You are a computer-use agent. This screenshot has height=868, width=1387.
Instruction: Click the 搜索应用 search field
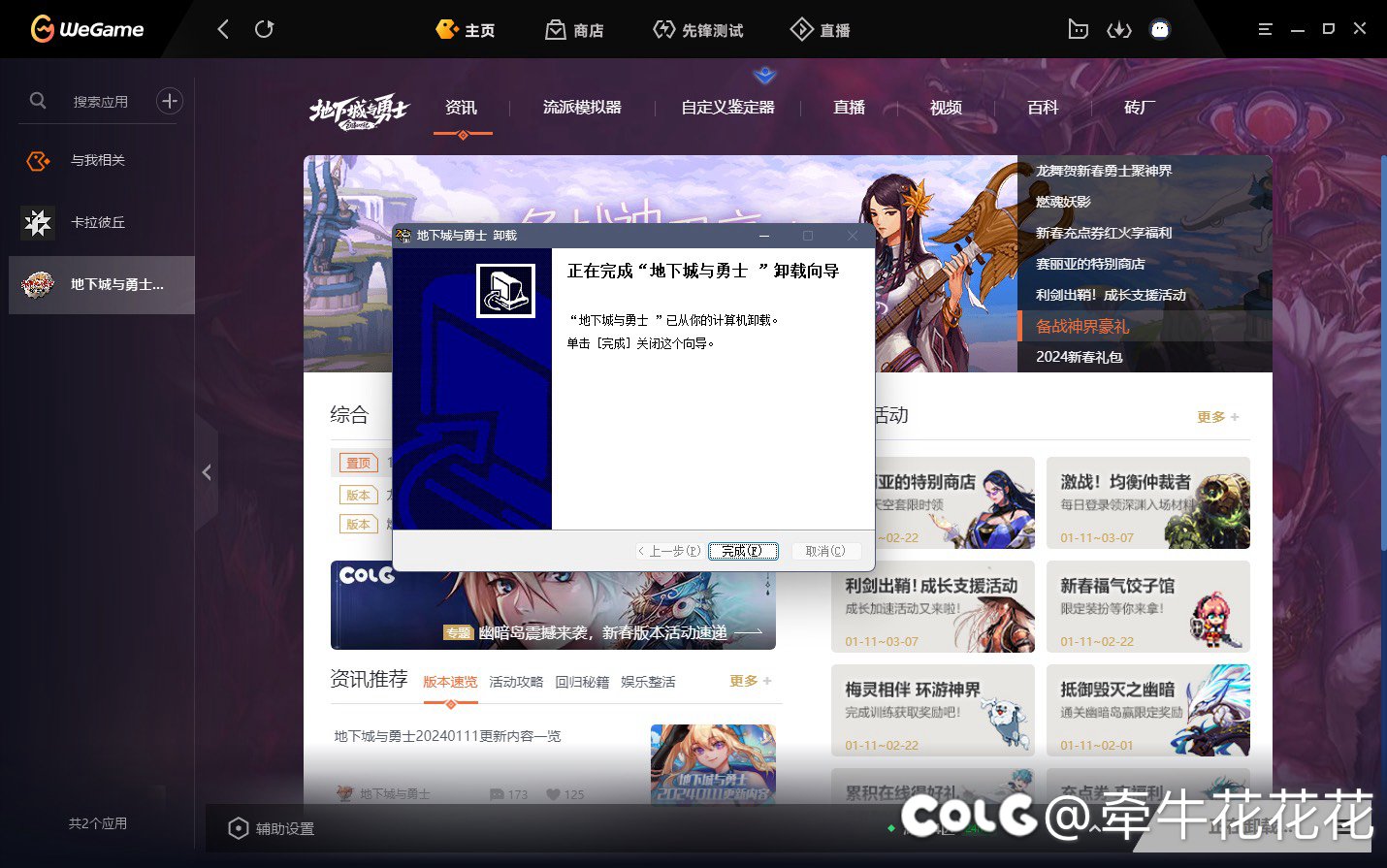click(x=101, y=101)
